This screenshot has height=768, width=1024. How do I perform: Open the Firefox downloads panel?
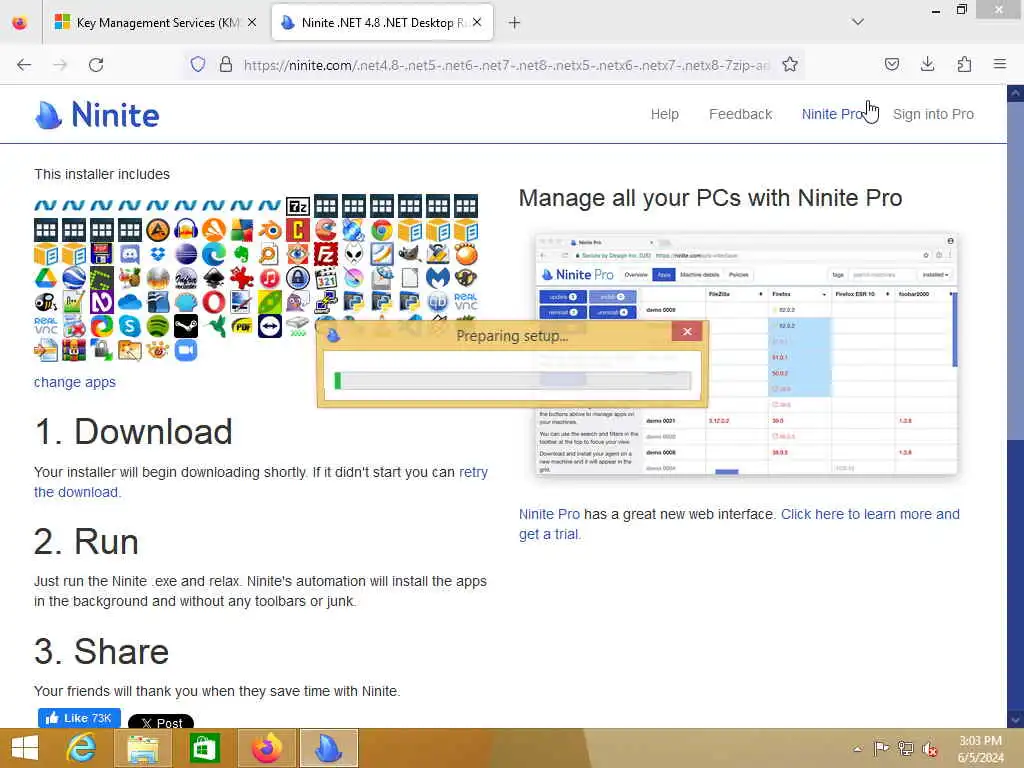(927, 65)
